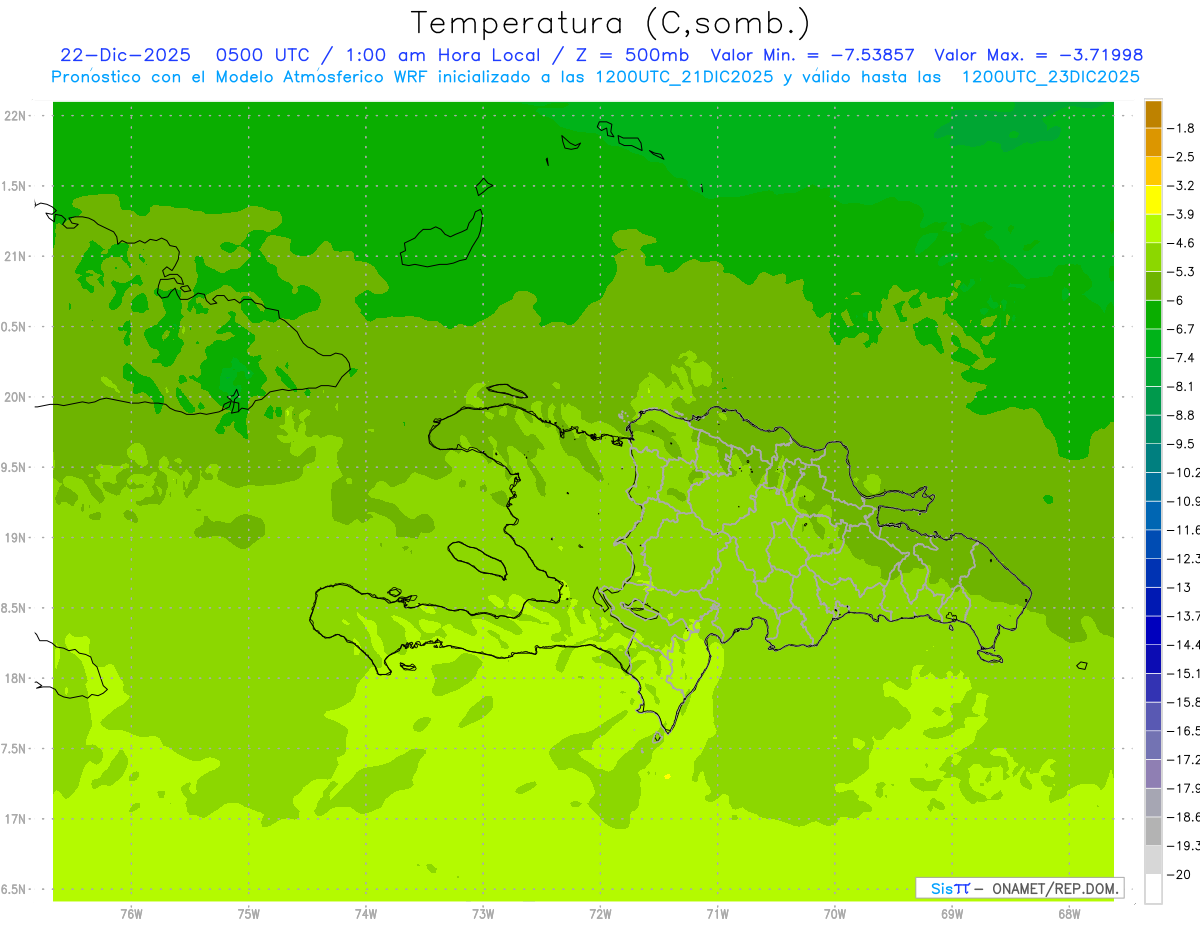1200x927 pixels.
Task: Click the "Pronostico con el Modelo Atmosferico WRF" text
Action: (240, 77)
